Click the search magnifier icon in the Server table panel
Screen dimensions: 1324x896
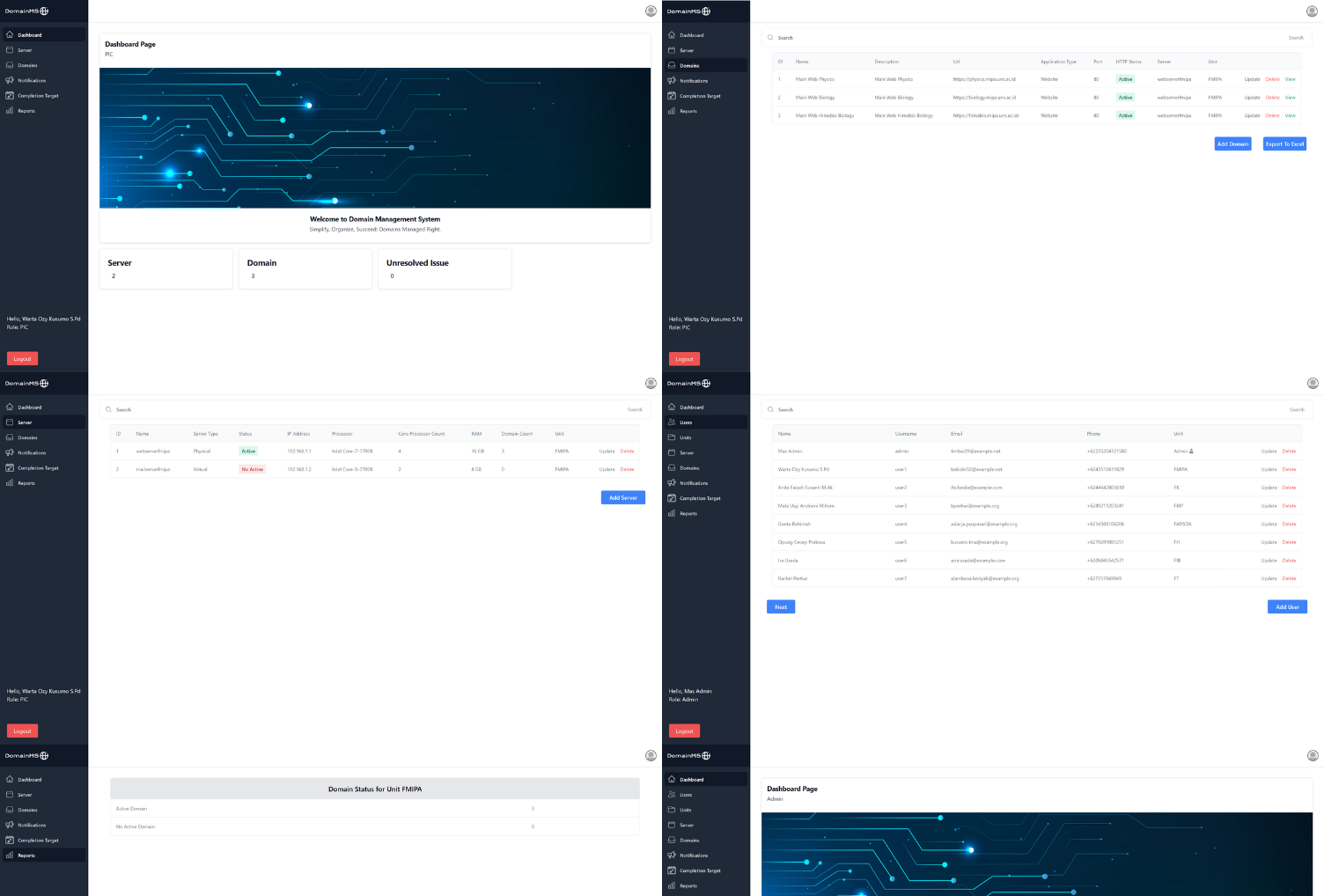click(x=108, y=409)
